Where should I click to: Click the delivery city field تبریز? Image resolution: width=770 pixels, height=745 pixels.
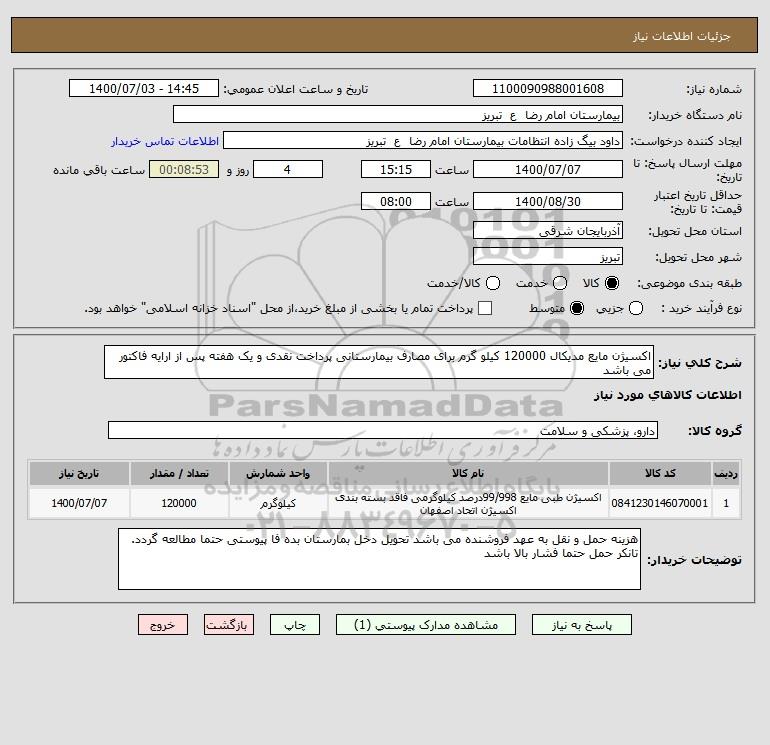coord(548,256)
